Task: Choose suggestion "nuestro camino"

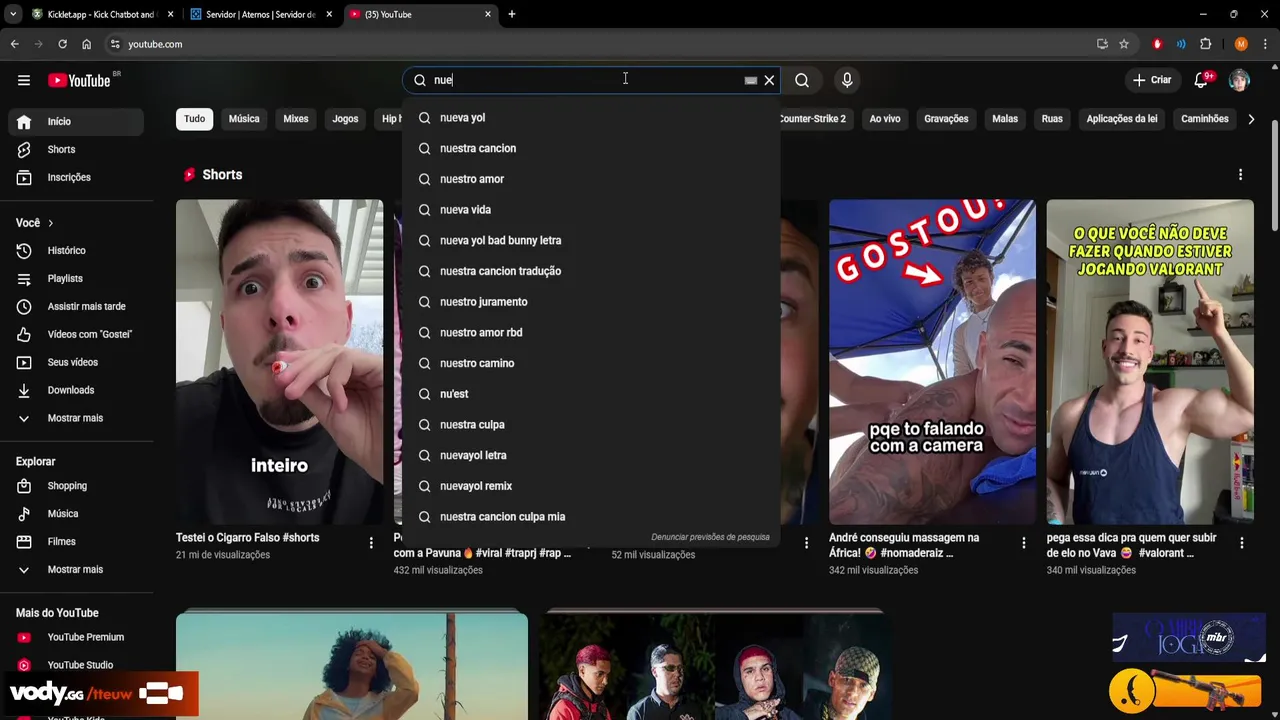Action: click(590, 363)
